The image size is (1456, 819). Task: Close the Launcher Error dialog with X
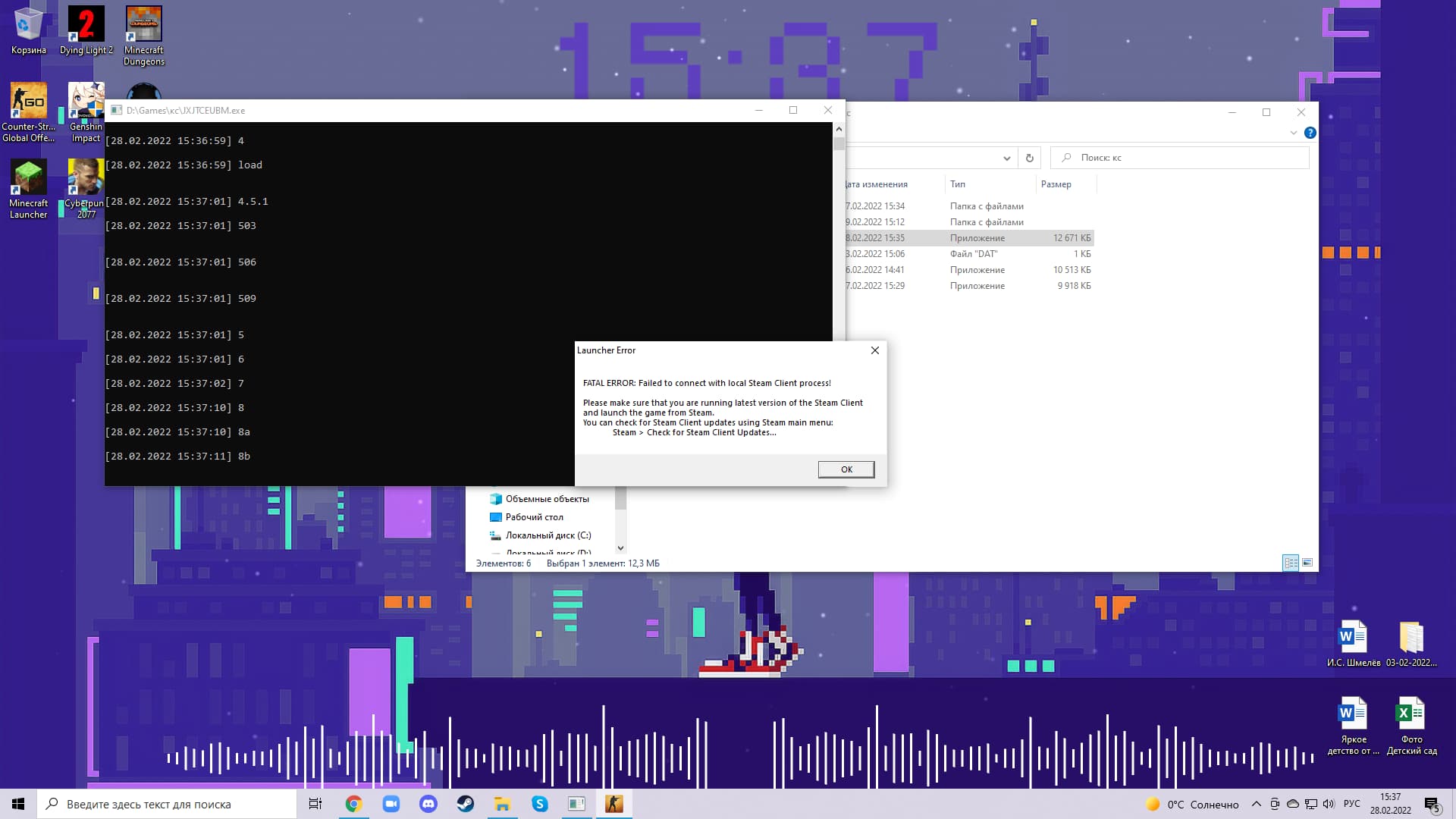875,350
